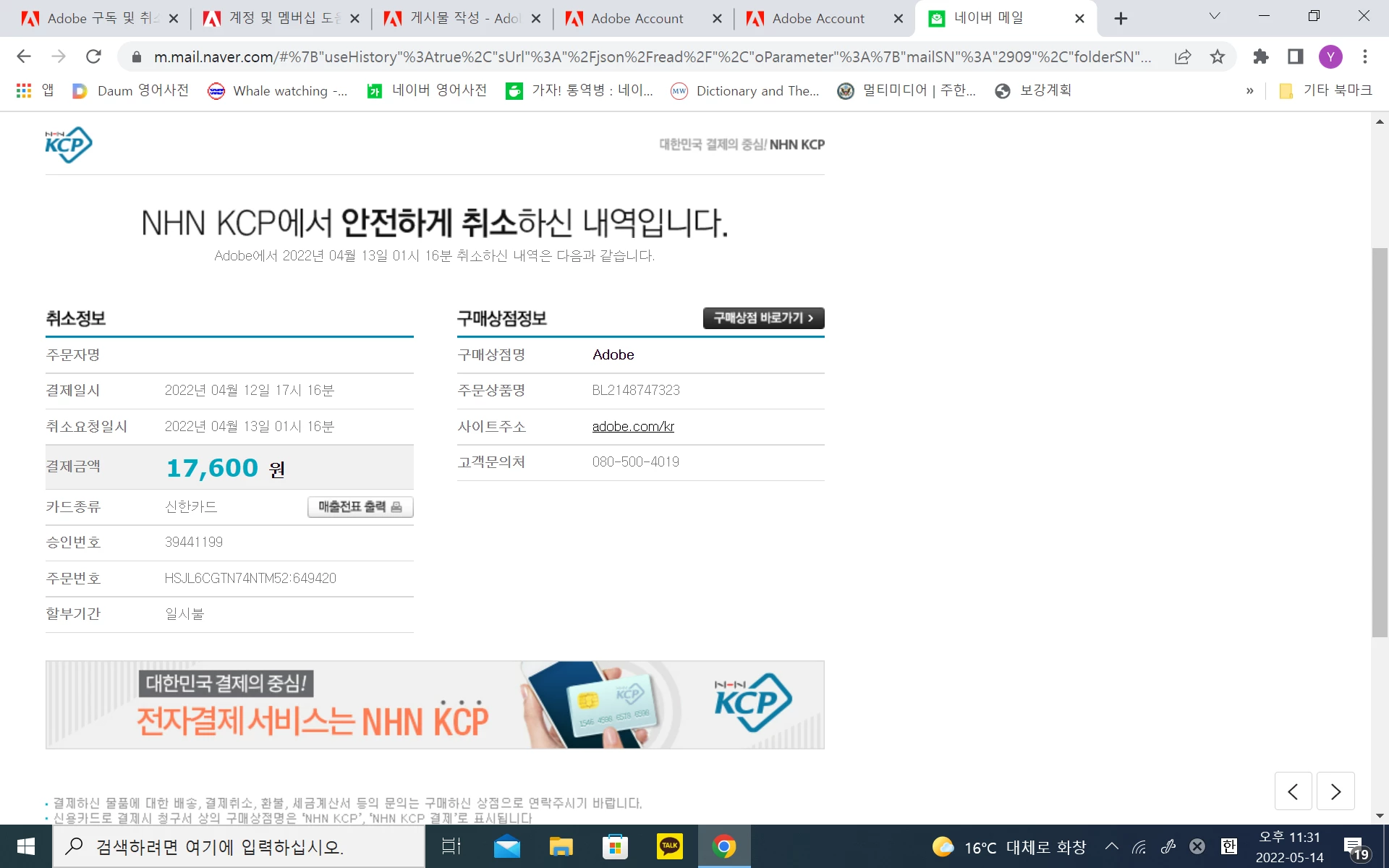Screen dimensions: 1389x868
Task: Open KakaoTalk from the taskbar
Action: [669, 846]
